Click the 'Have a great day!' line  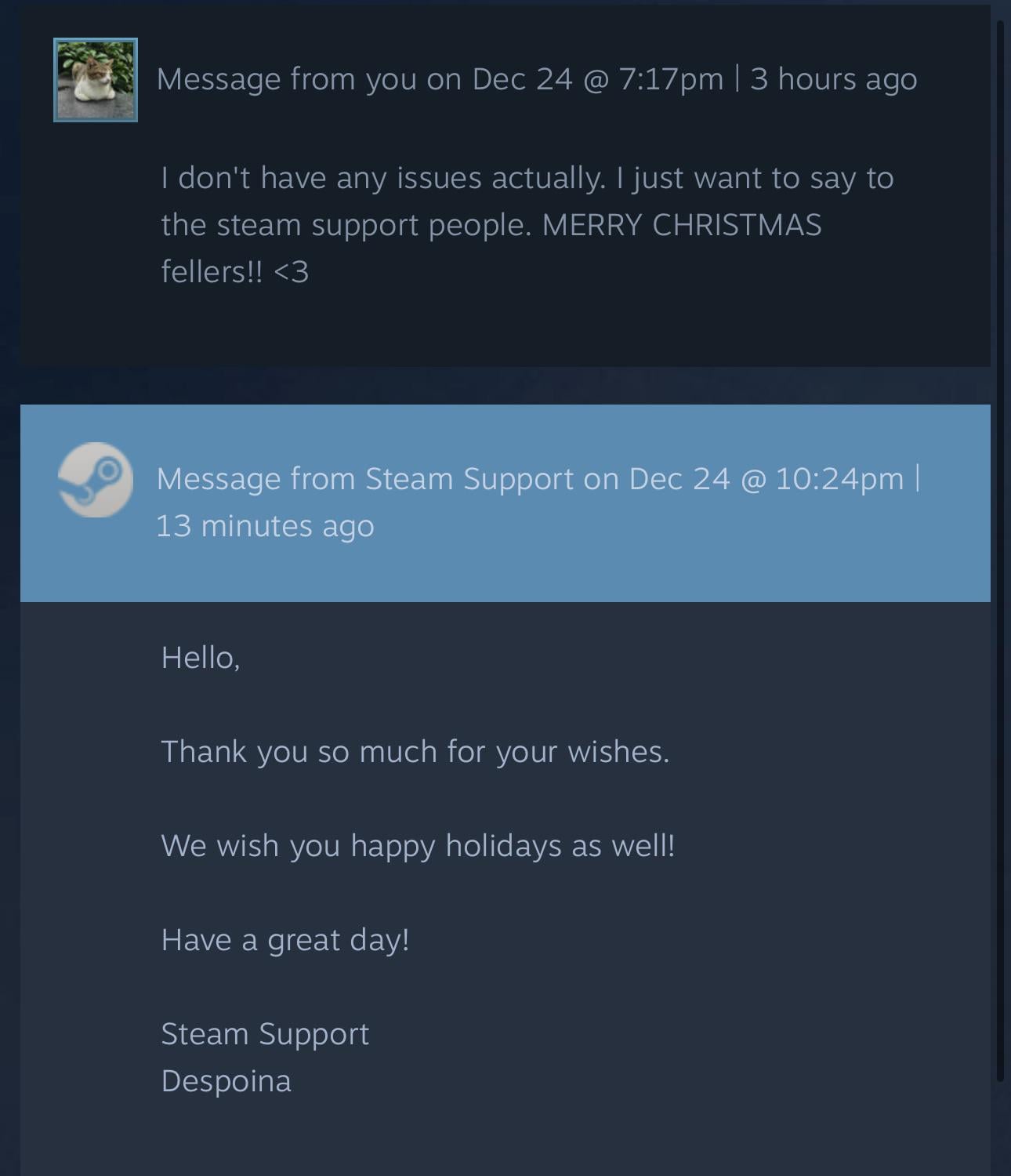[x=285, y=940]
